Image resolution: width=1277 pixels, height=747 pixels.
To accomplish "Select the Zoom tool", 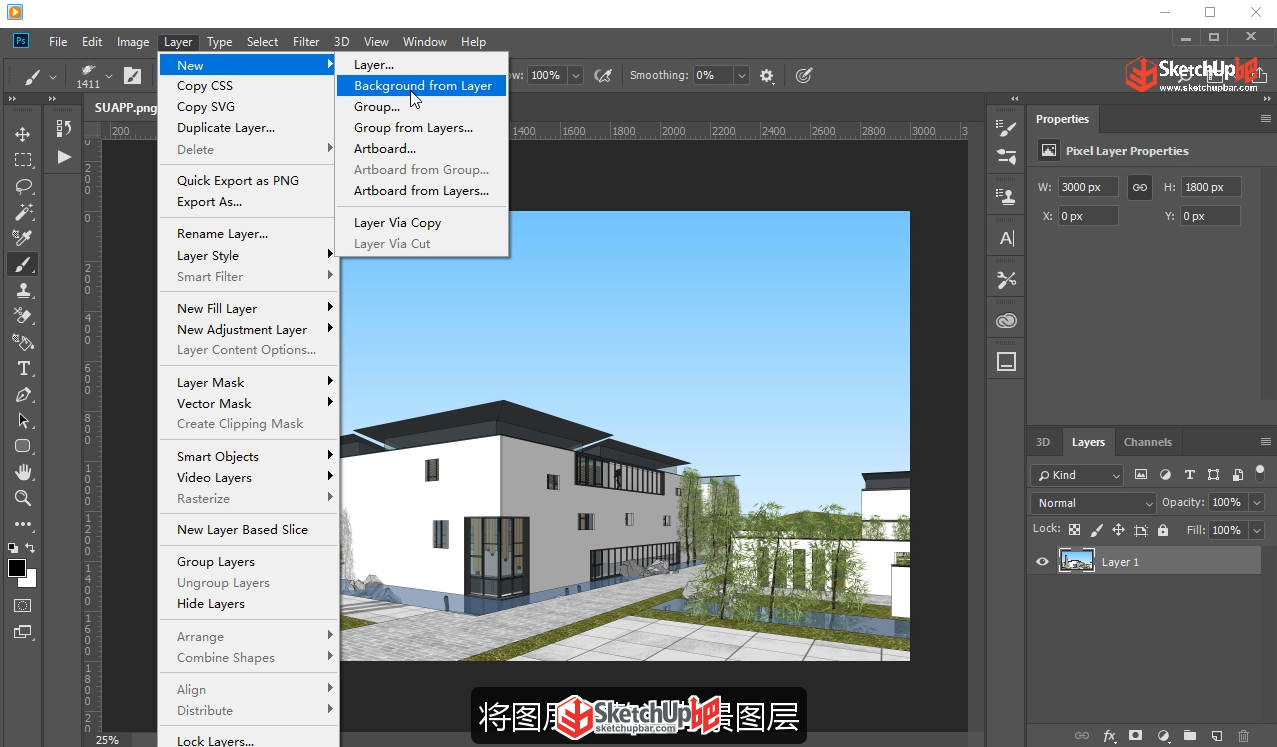I will pyautogui.click(x=22, y=498).
